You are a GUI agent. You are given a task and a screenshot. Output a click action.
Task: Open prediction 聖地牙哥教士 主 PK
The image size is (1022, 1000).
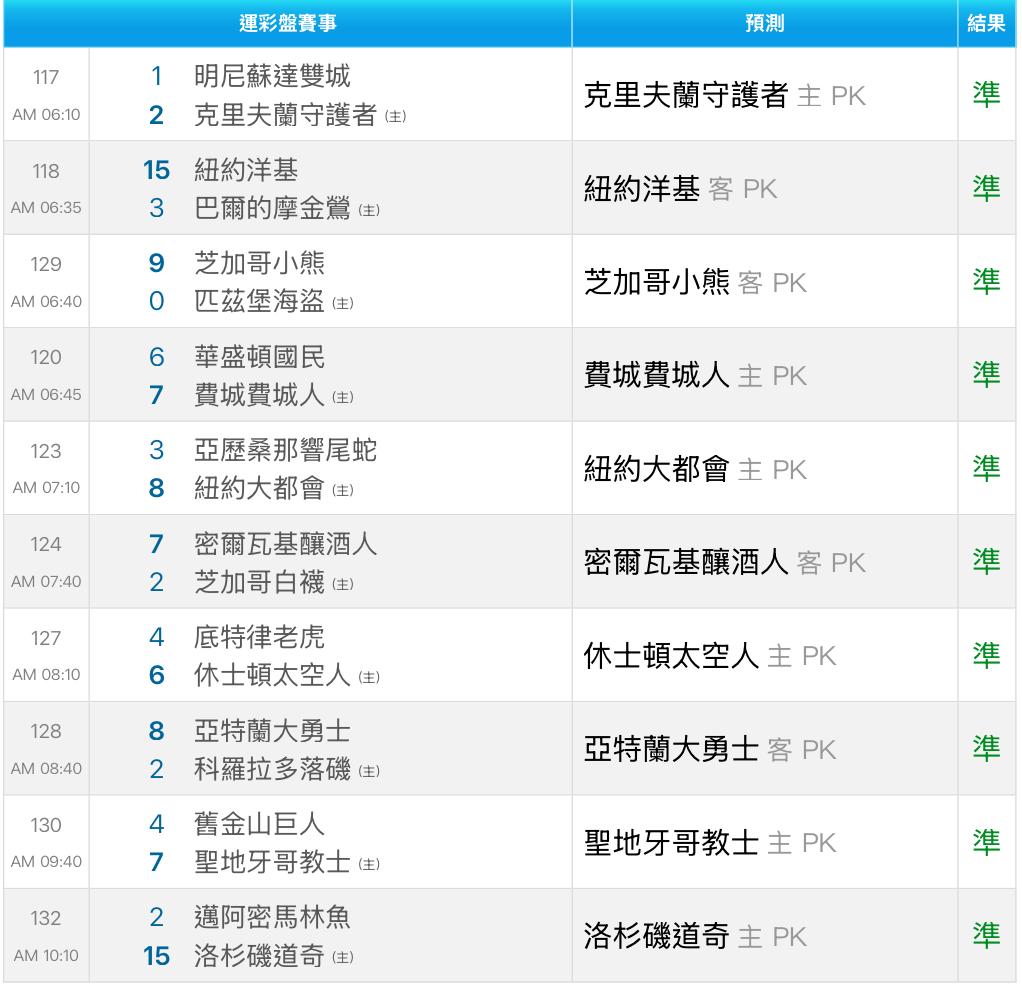709,843
